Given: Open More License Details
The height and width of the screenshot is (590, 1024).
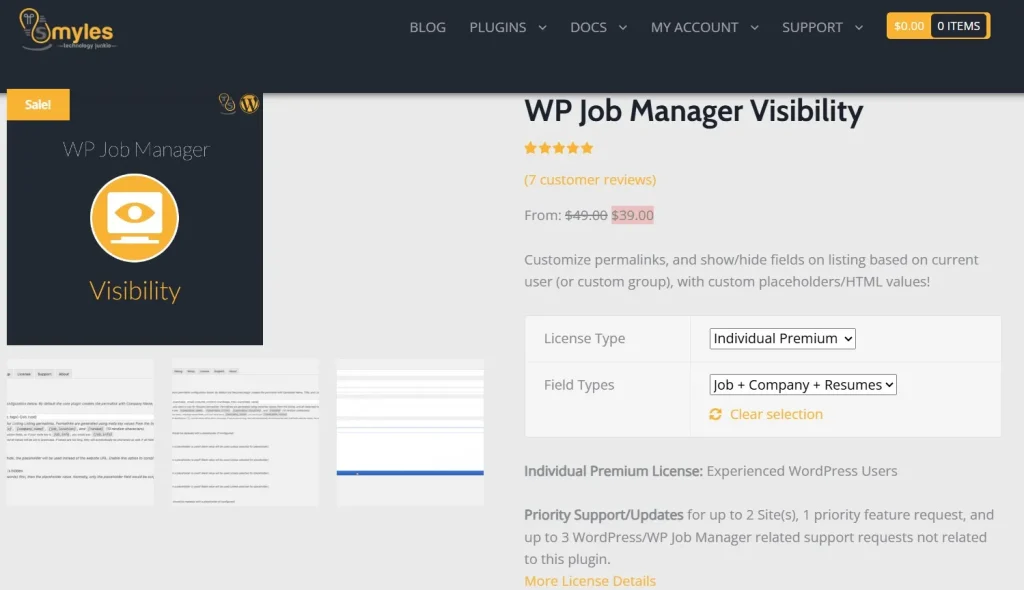Looking at the screenshot, I should (x=589, y=580).
